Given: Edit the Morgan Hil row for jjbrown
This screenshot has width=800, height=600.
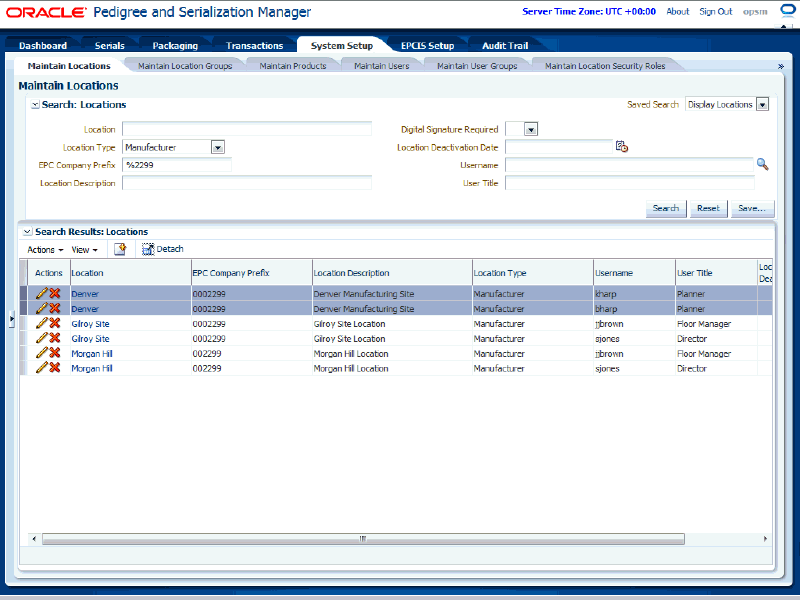Looking at the screenshot, I should (x=42, y=353).
